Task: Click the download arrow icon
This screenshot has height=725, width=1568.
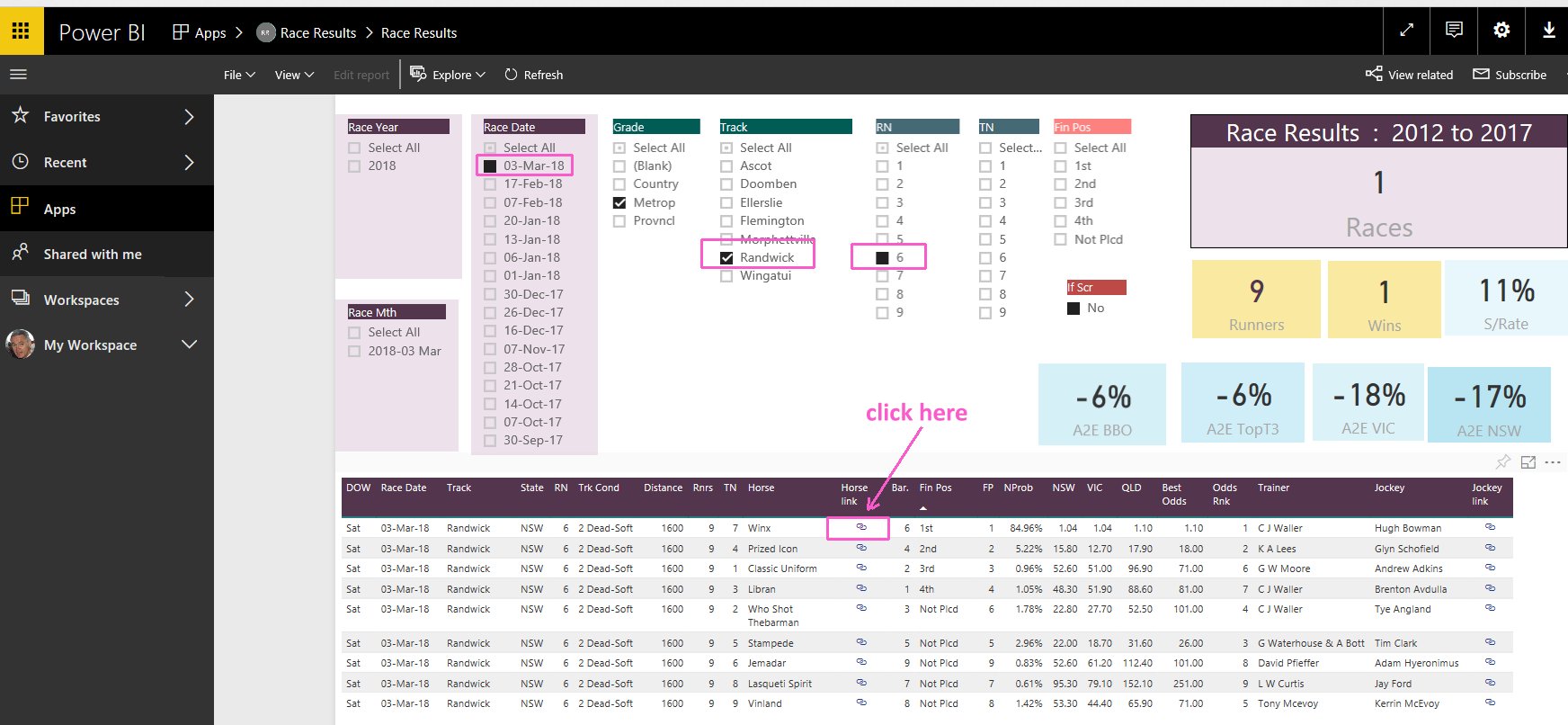Action: click(1549, 31)
